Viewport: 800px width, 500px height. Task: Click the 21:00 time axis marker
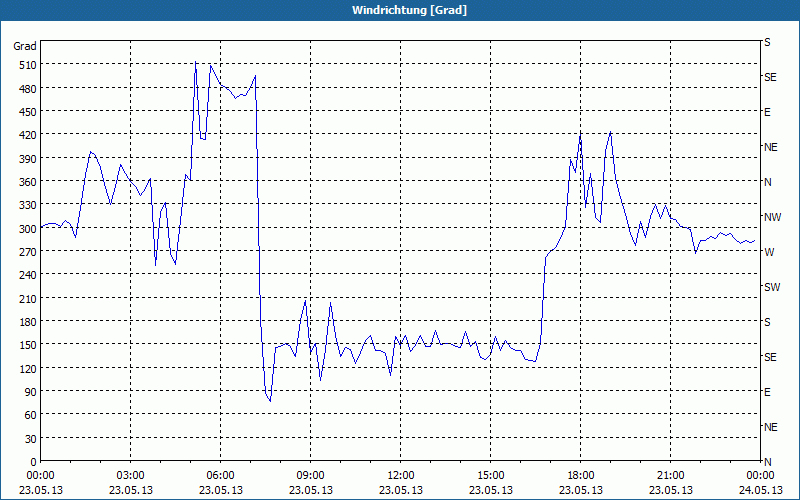670,475
